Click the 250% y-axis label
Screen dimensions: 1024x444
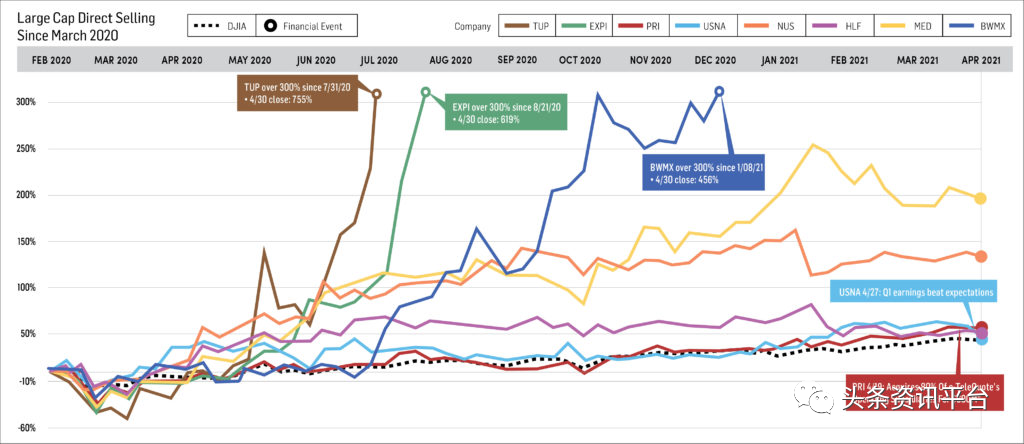click(26, 149)
